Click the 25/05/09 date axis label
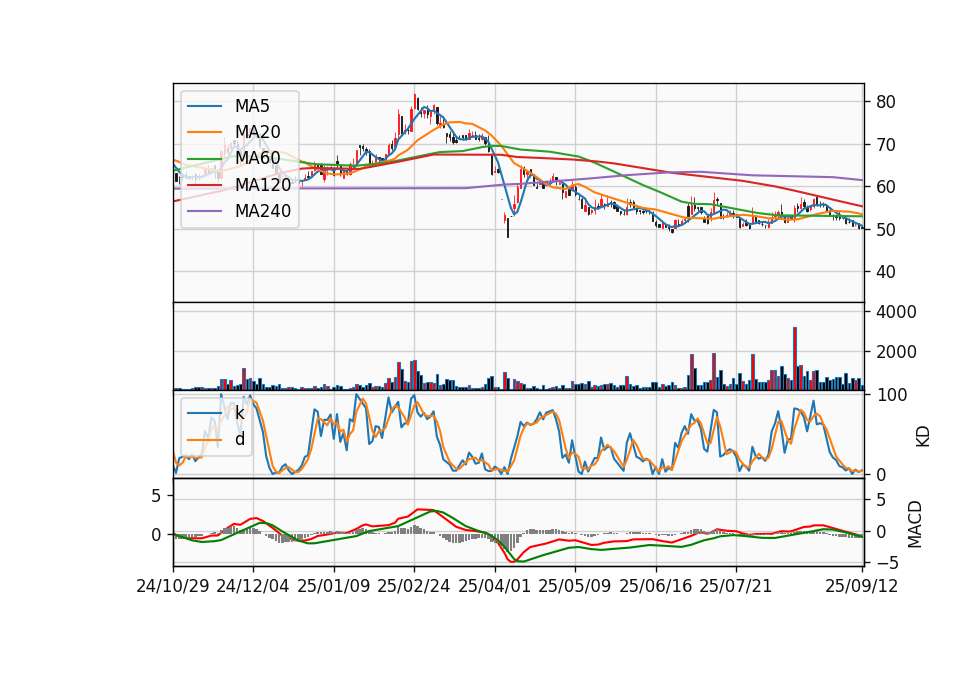Viewport: 960px width, 690px height. (x=574, y=586)
